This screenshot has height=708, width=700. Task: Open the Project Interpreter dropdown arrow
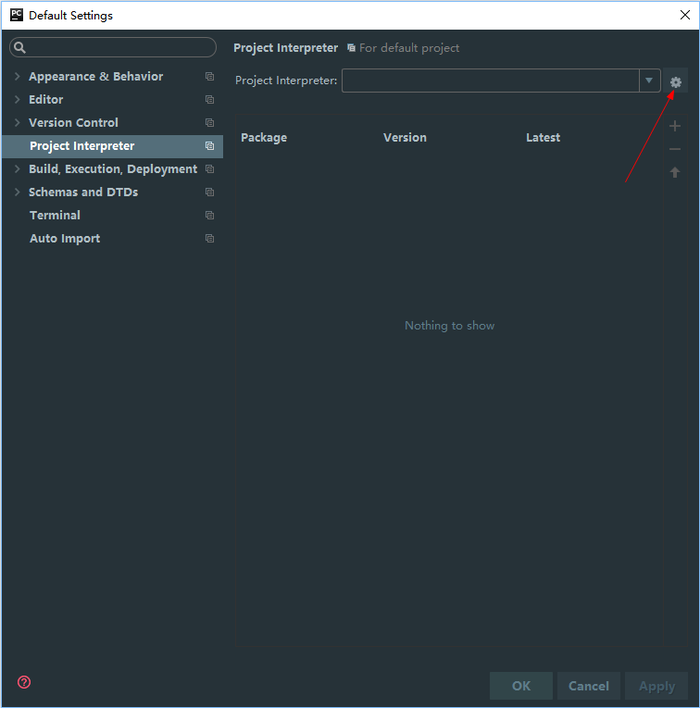(x=649, y=81)
